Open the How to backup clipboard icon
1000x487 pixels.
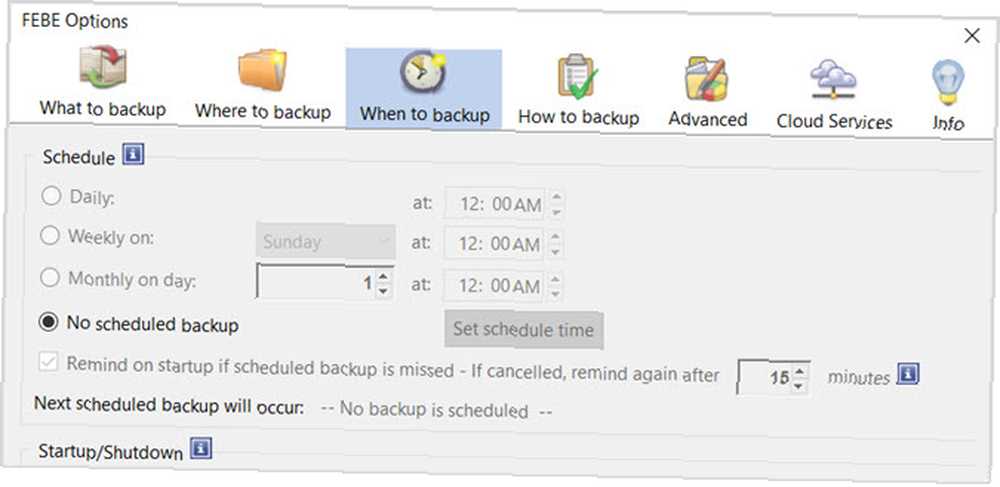pyautogui.click(x=578, y=78)
